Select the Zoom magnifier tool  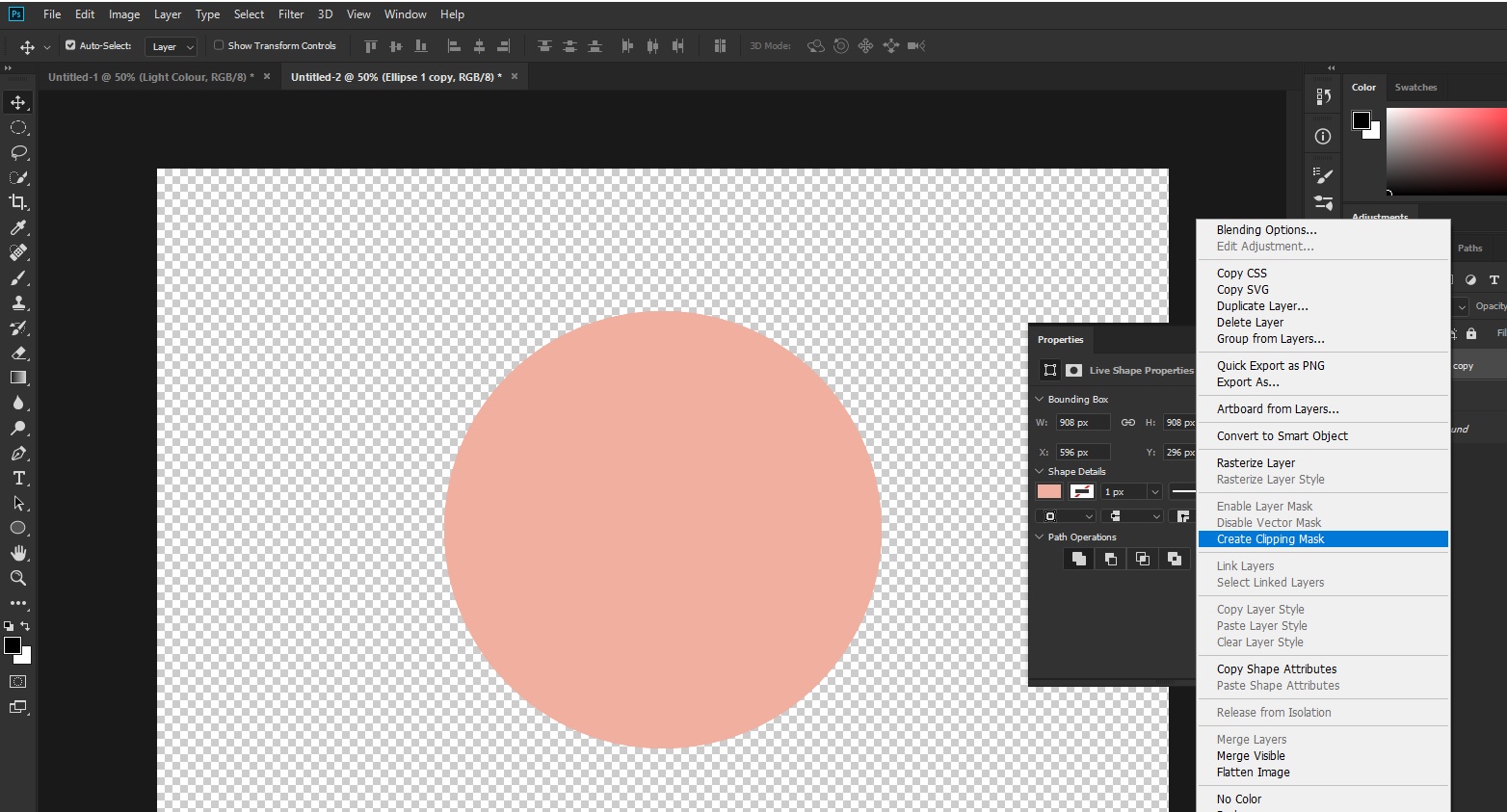(18, 578)
